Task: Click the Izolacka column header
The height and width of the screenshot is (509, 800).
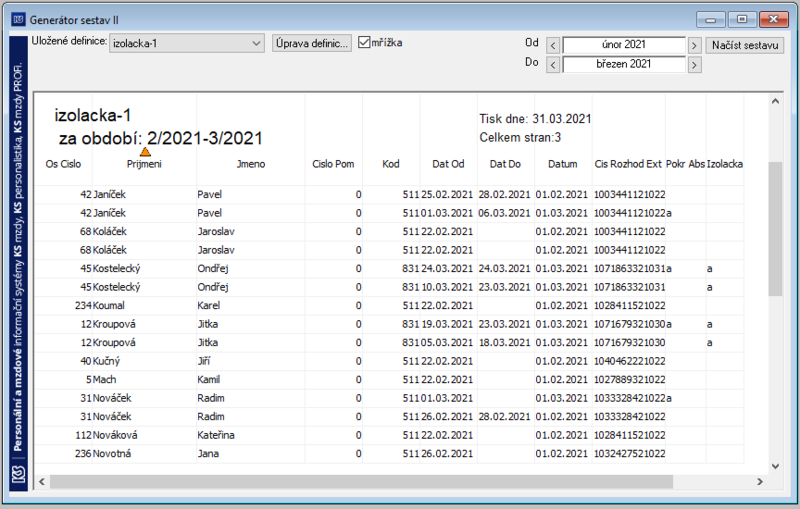Action: (724, 164)
